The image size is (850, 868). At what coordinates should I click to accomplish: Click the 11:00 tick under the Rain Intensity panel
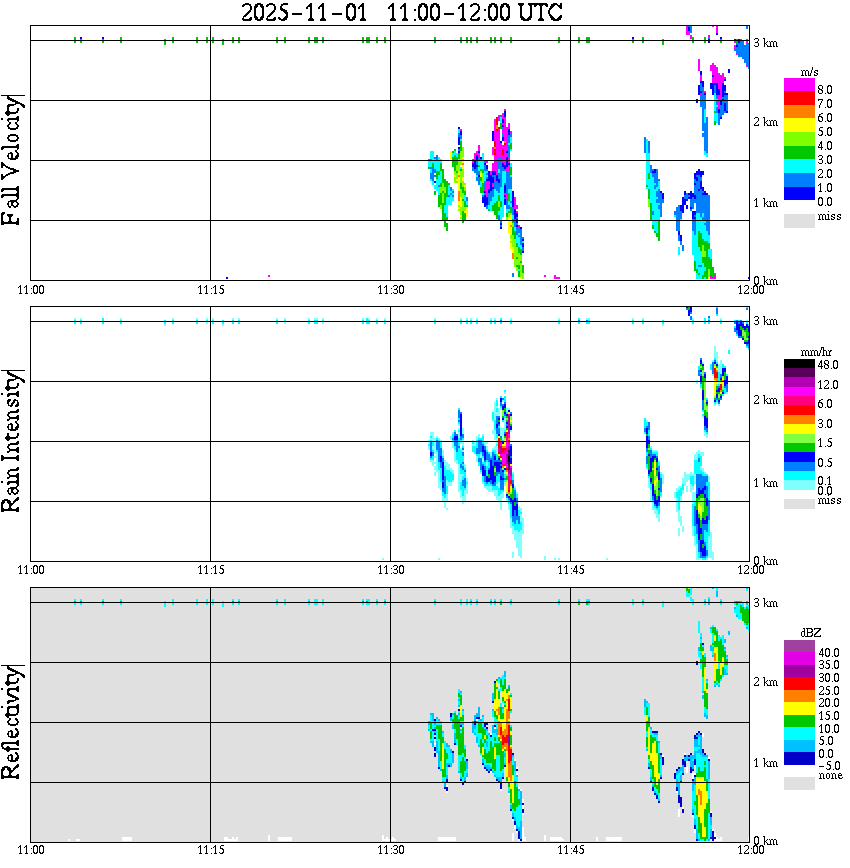pyautogui.click(x=30, y=570)
